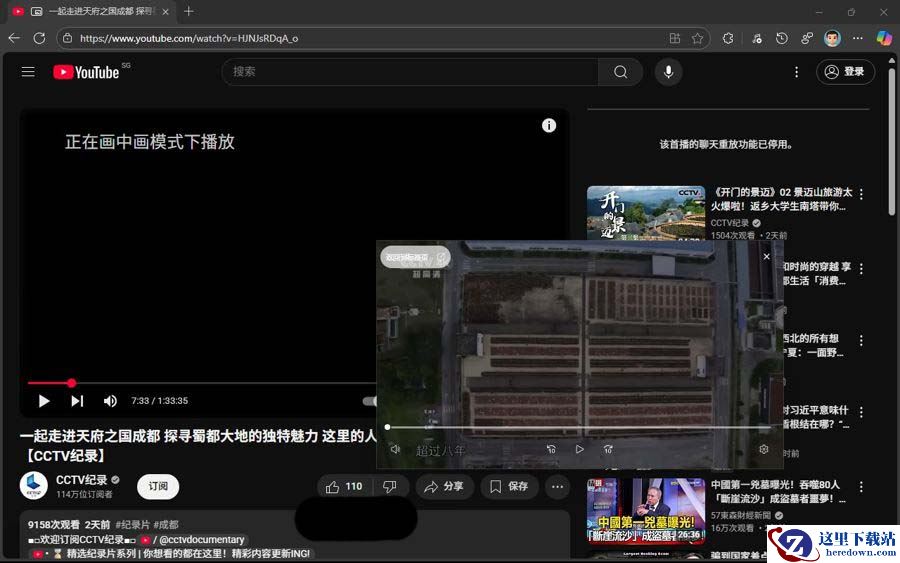
Task: Return to tab from picture-in-picture
Action: point(416,258)
